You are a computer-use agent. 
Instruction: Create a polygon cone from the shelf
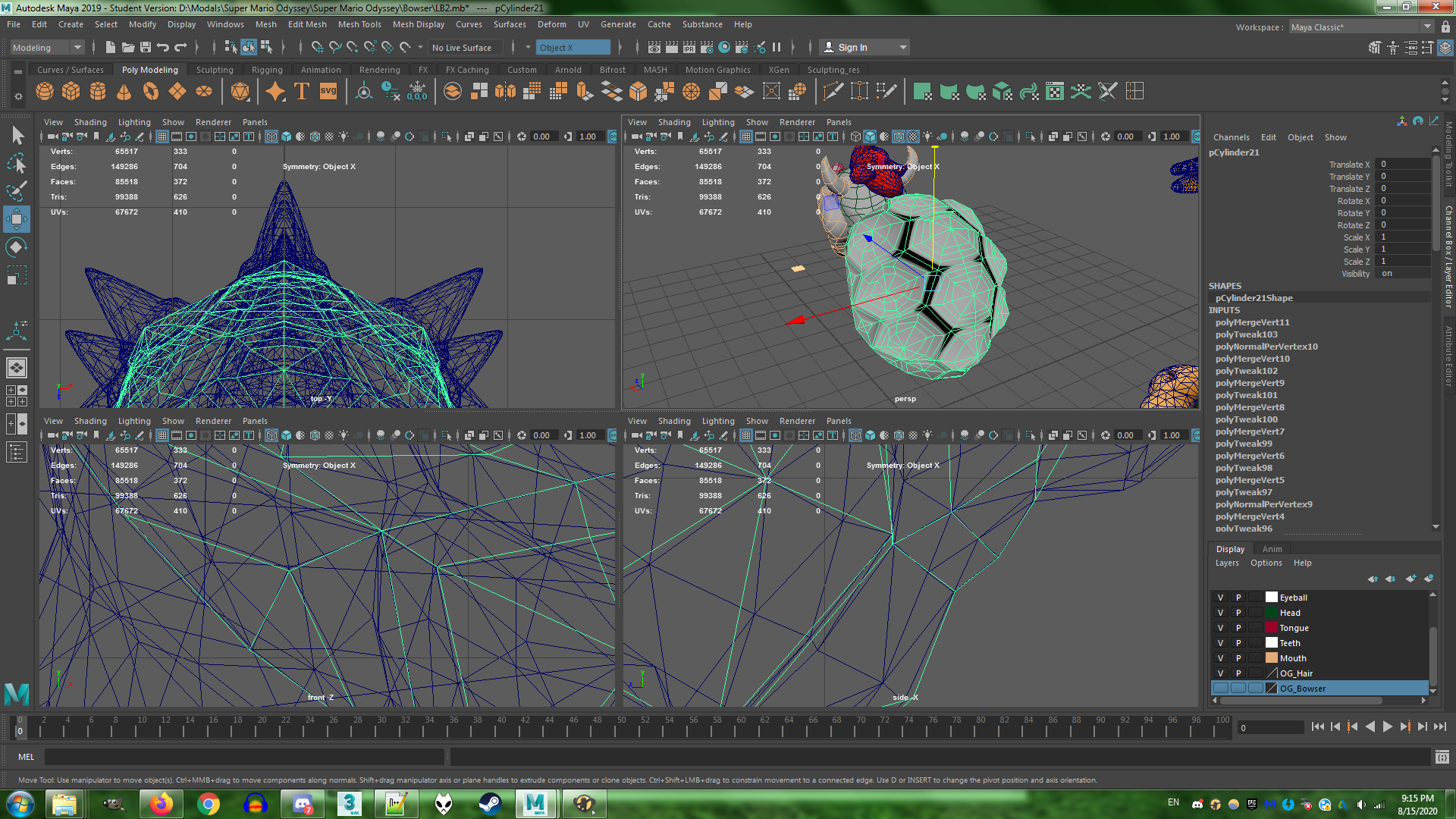click(x=124, y=92)
